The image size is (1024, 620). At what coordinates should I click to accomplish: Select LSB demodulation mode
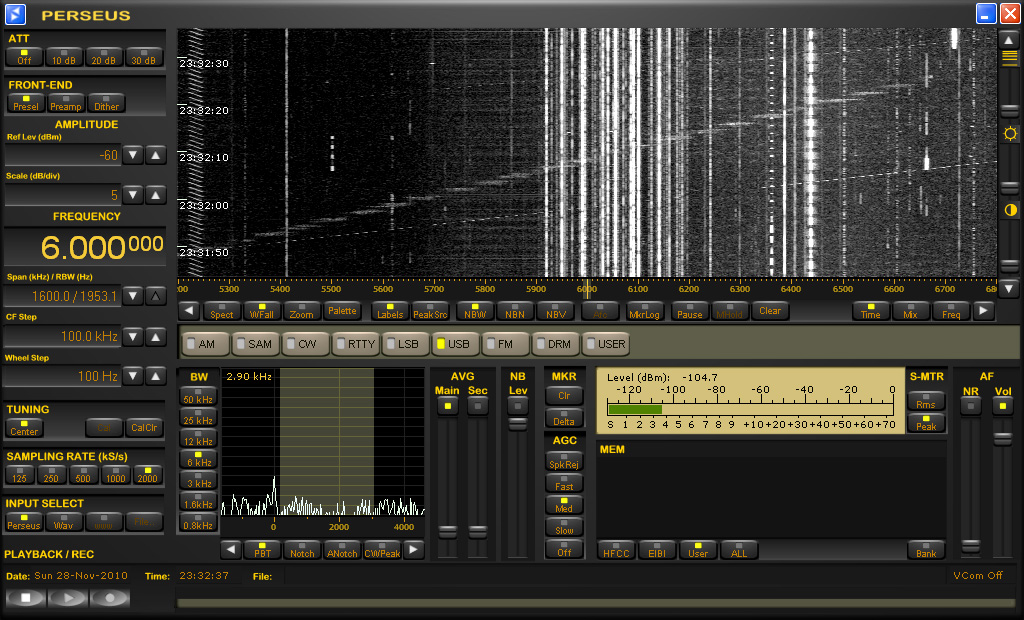406,344
